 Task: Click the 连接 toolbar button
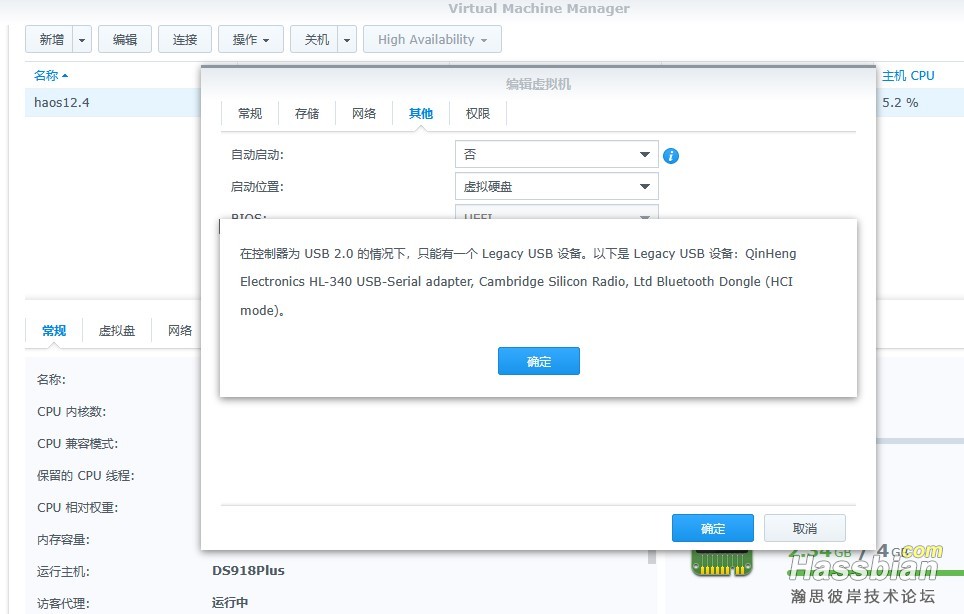[x=184, y=40]
